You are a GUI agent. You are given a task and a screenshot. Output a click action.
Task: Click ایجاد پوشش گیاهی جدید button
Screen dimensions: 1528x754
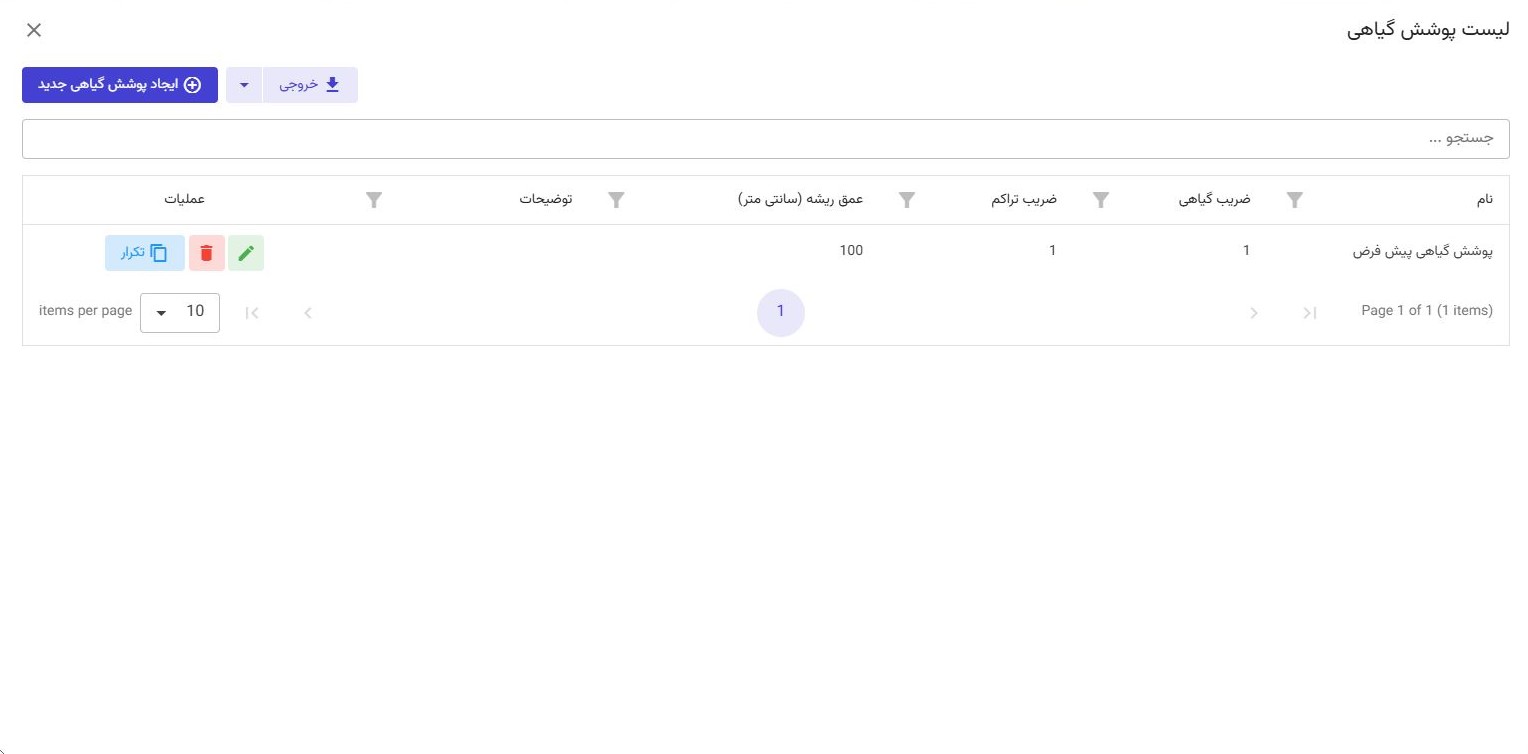(x=120, y=85)
